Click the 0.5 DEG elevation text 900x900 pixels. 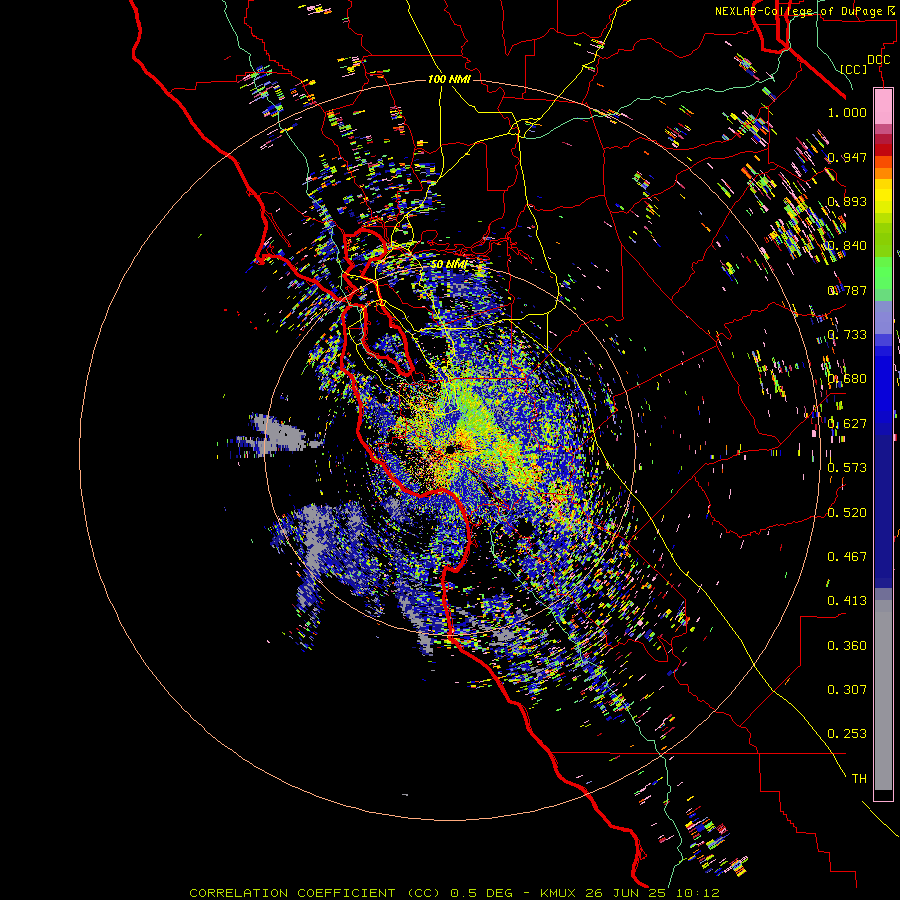coord(483,893)
